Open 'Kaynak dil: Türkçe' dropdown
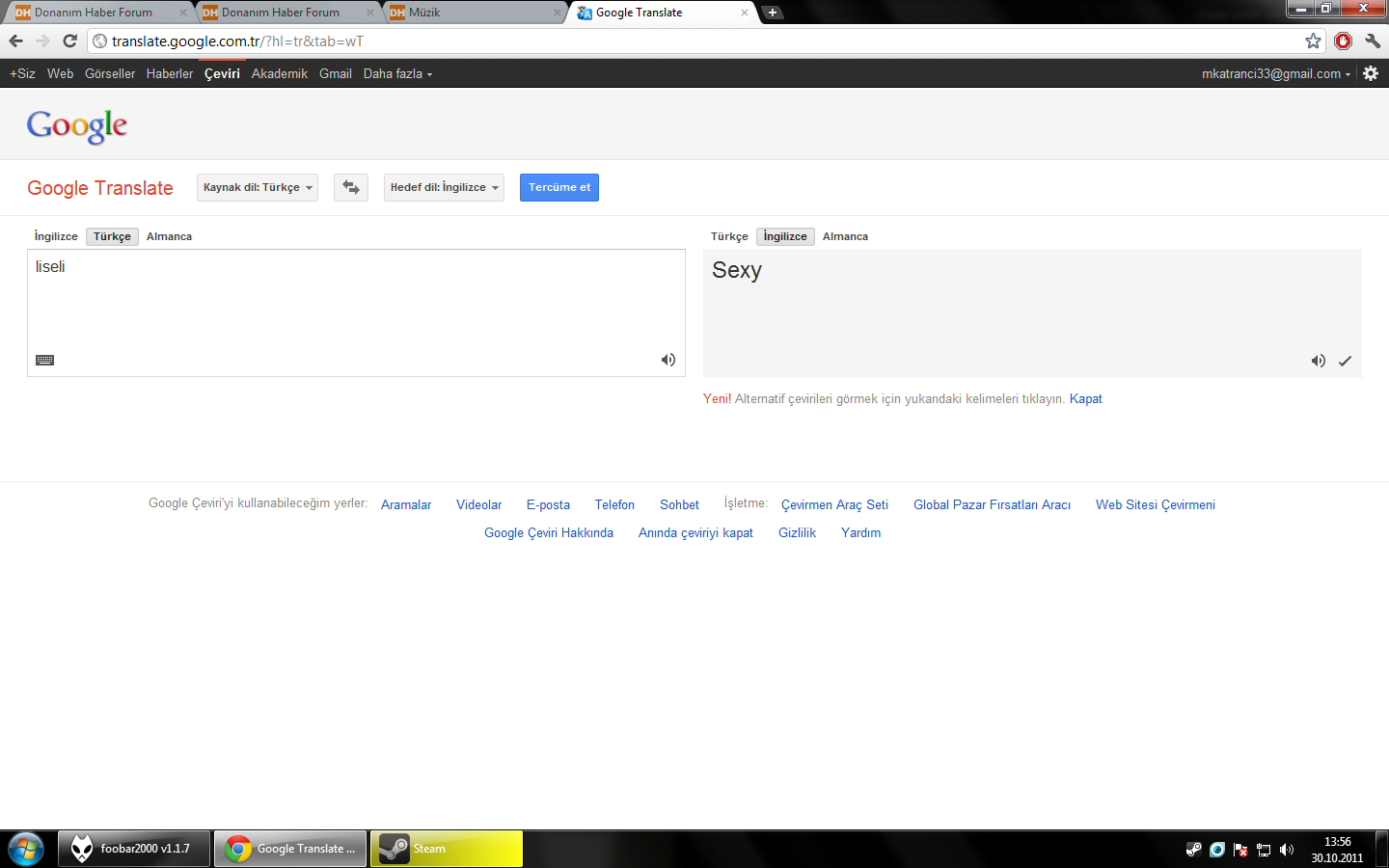Screen dimensions: 1389x868 [258, 187]
